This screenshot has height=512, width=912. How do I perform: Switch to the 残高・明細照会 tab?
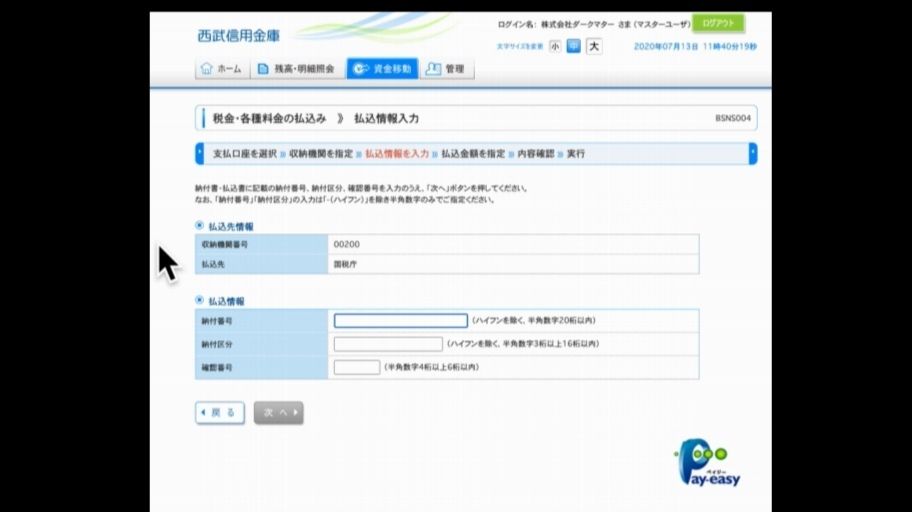click(295, 69)
